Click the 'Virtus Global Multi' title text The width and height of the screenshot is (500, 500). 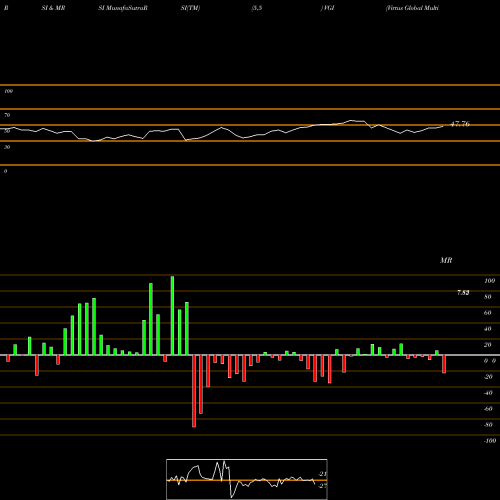(x=412, y=8)
